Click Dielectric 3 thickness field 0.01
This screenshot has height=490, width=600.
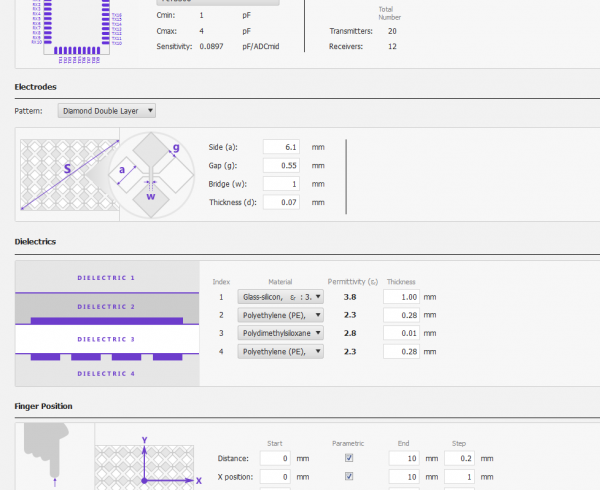point(401,333)
